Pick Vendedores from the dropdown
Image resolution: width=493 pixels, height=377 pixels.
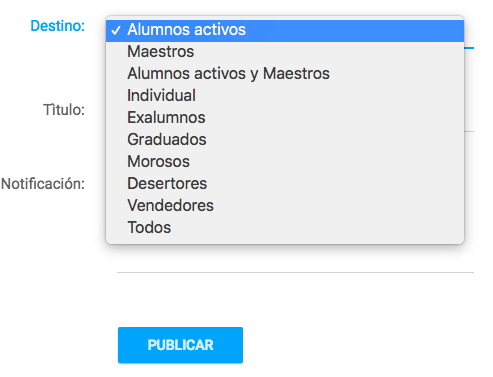pyautogui.click(x=285, y=206)
